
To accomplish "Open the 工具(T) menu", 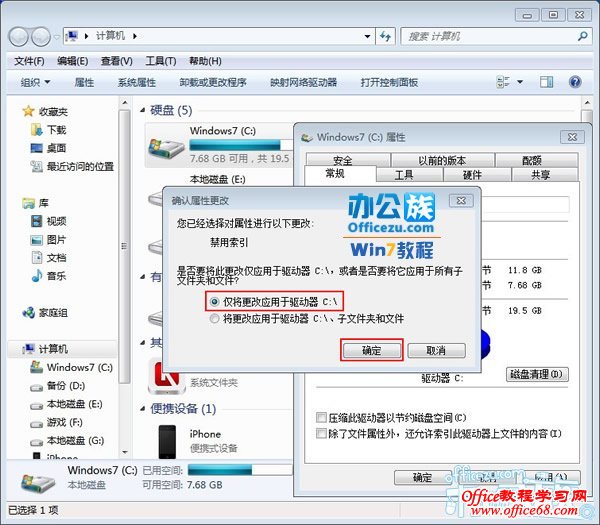I will (161, 61).
